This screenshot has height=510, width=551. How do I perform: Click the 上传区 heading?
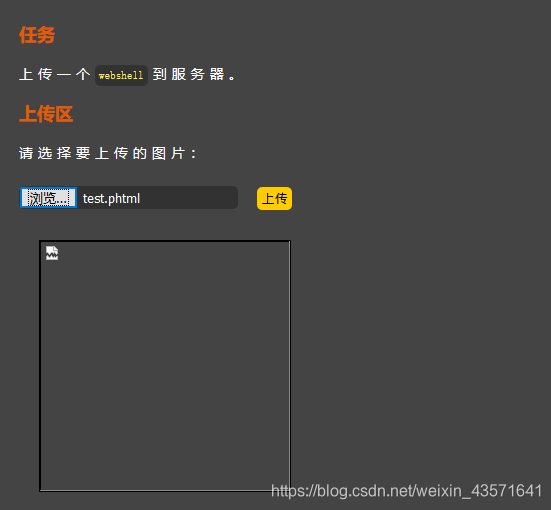tap(46, 114)
